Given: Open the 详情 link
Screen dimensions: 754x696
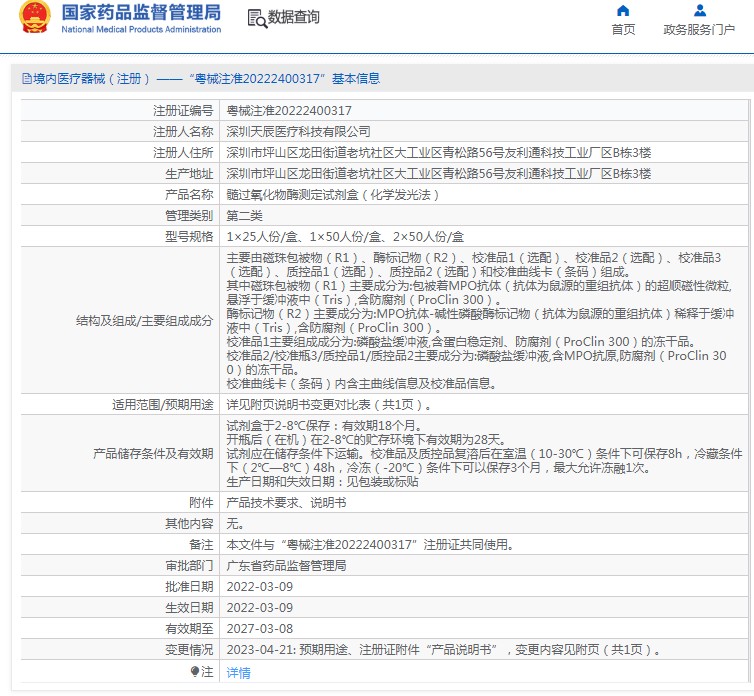Looking at the screenshot, I should coord(239,672).
